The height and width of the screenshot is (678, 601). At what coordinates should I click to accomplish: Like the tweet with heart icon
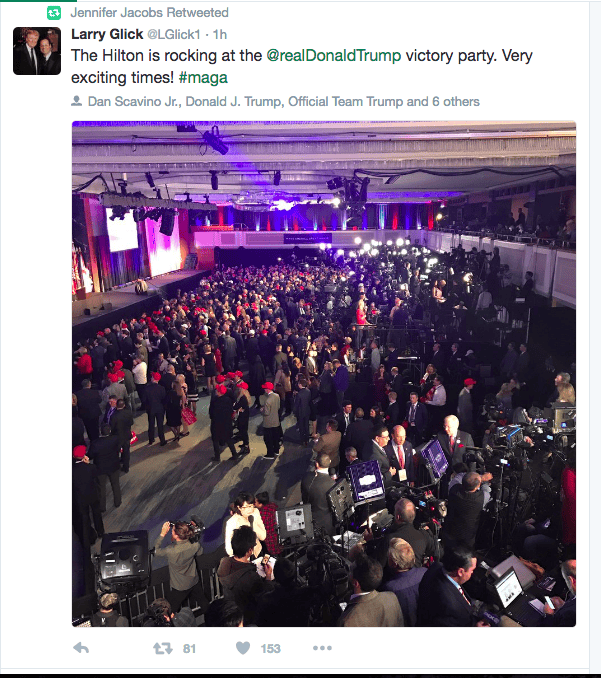pyautogui.click(x=243, y=648)
